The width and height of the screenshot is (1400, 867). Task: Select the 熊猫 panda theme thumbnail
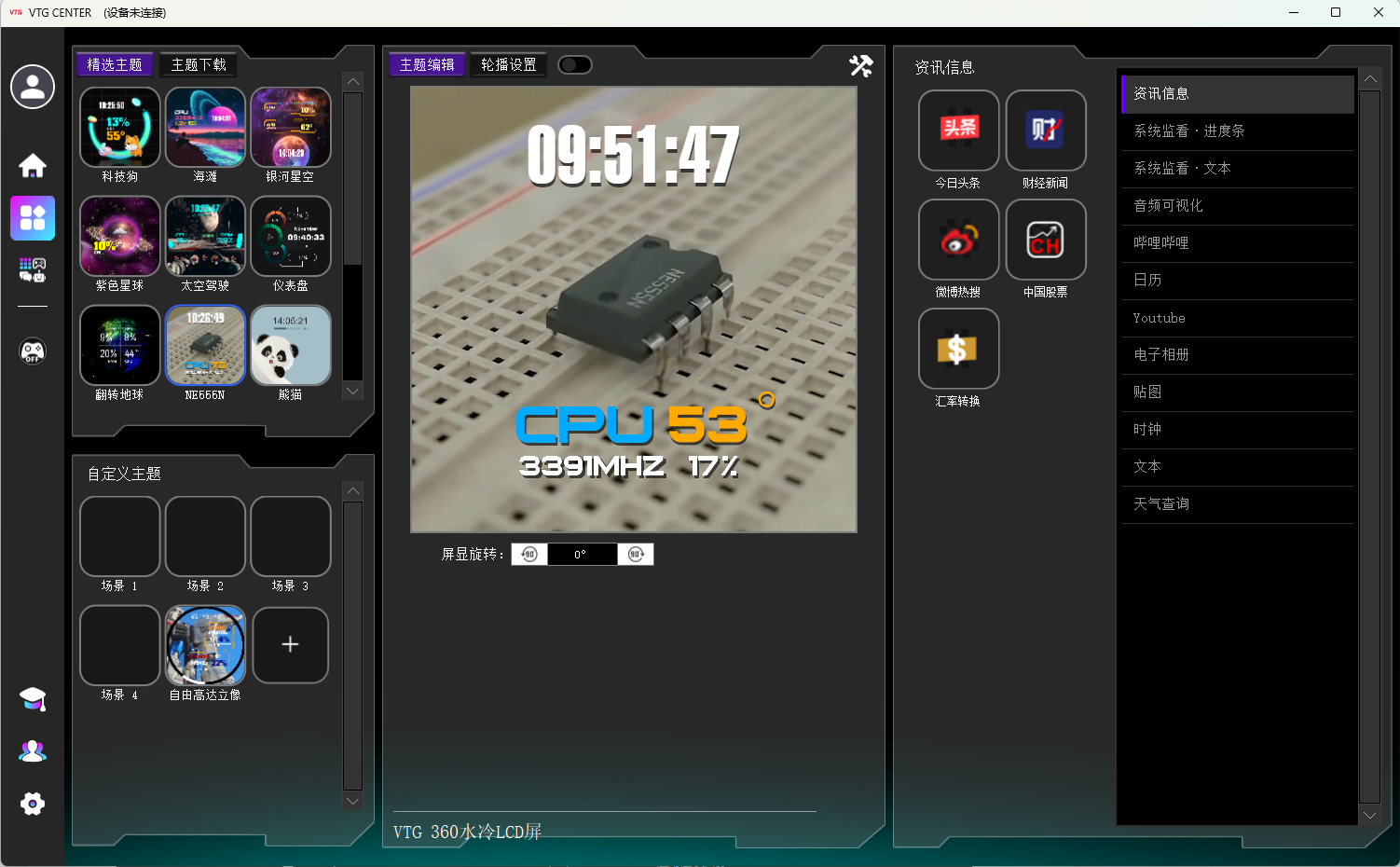click(x=290, y=346)
